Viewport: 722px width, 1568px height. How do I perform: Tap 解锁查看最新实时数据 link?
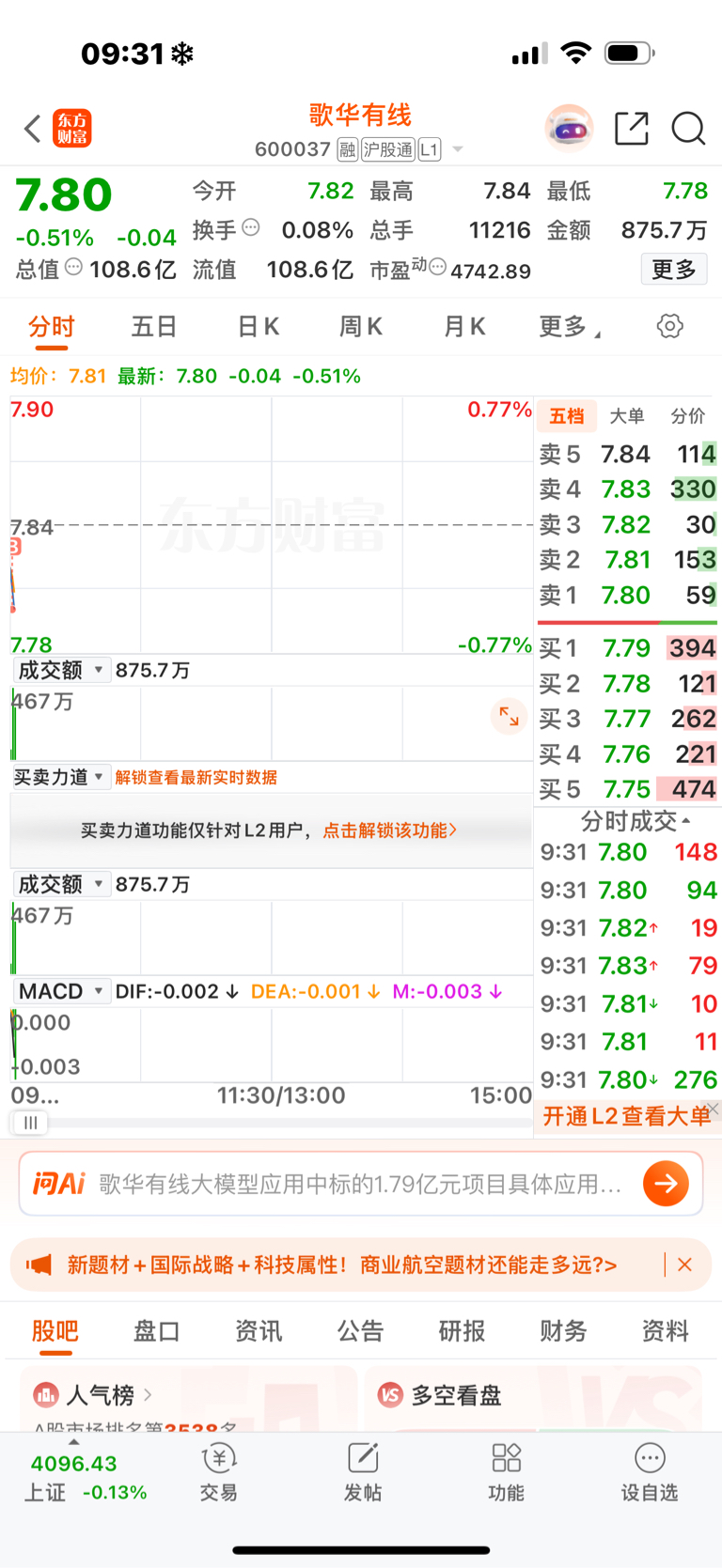click(196, 777)
